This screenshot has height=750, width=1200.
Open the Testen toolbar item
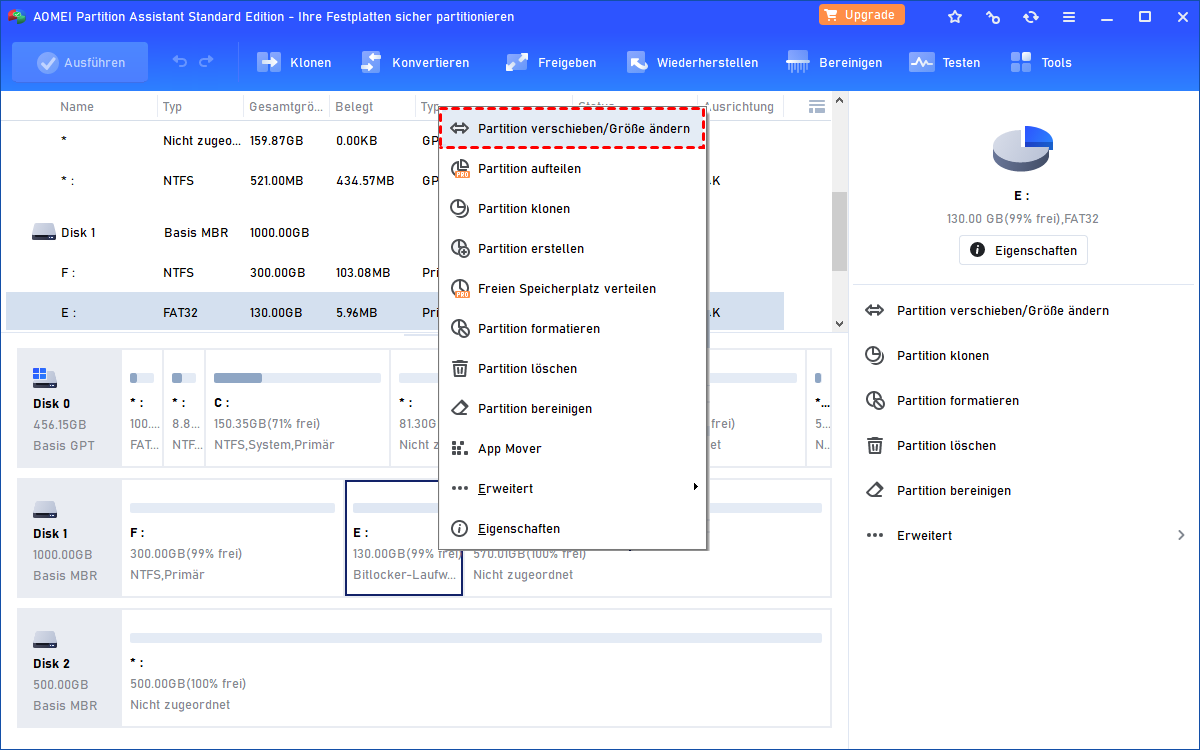944,62
